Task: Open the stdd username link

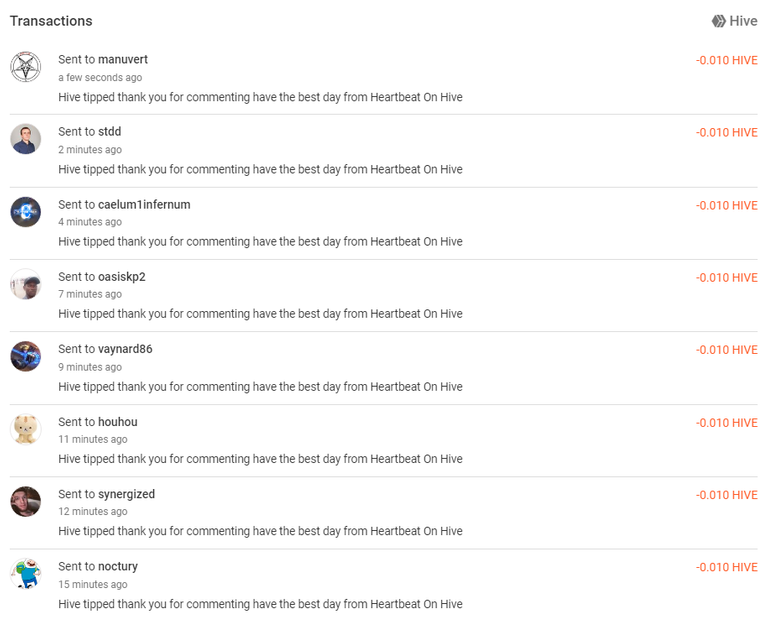Action: (110, 132)
